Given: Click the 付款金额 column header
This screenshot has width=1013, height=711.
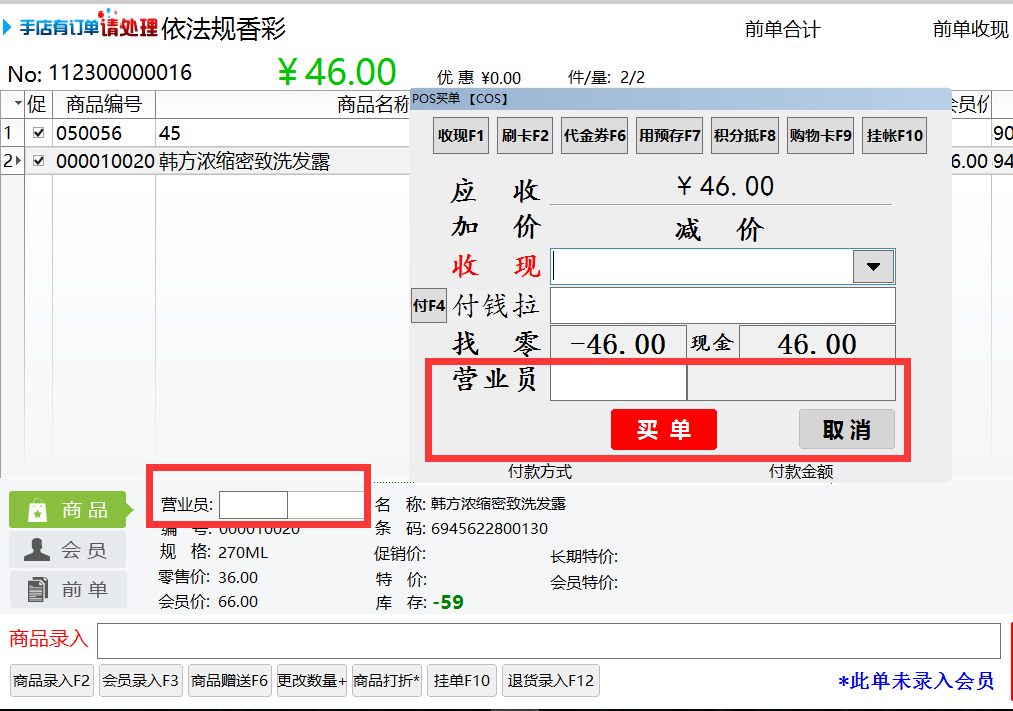Looking at the screenshot, I should (x=801, y=472).
